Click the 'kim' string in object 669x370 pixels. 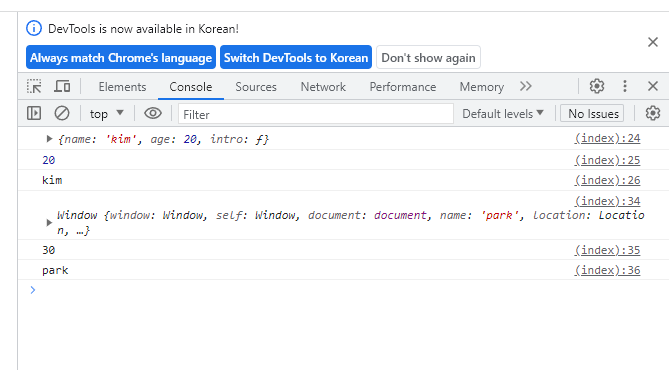pos(121,139)
